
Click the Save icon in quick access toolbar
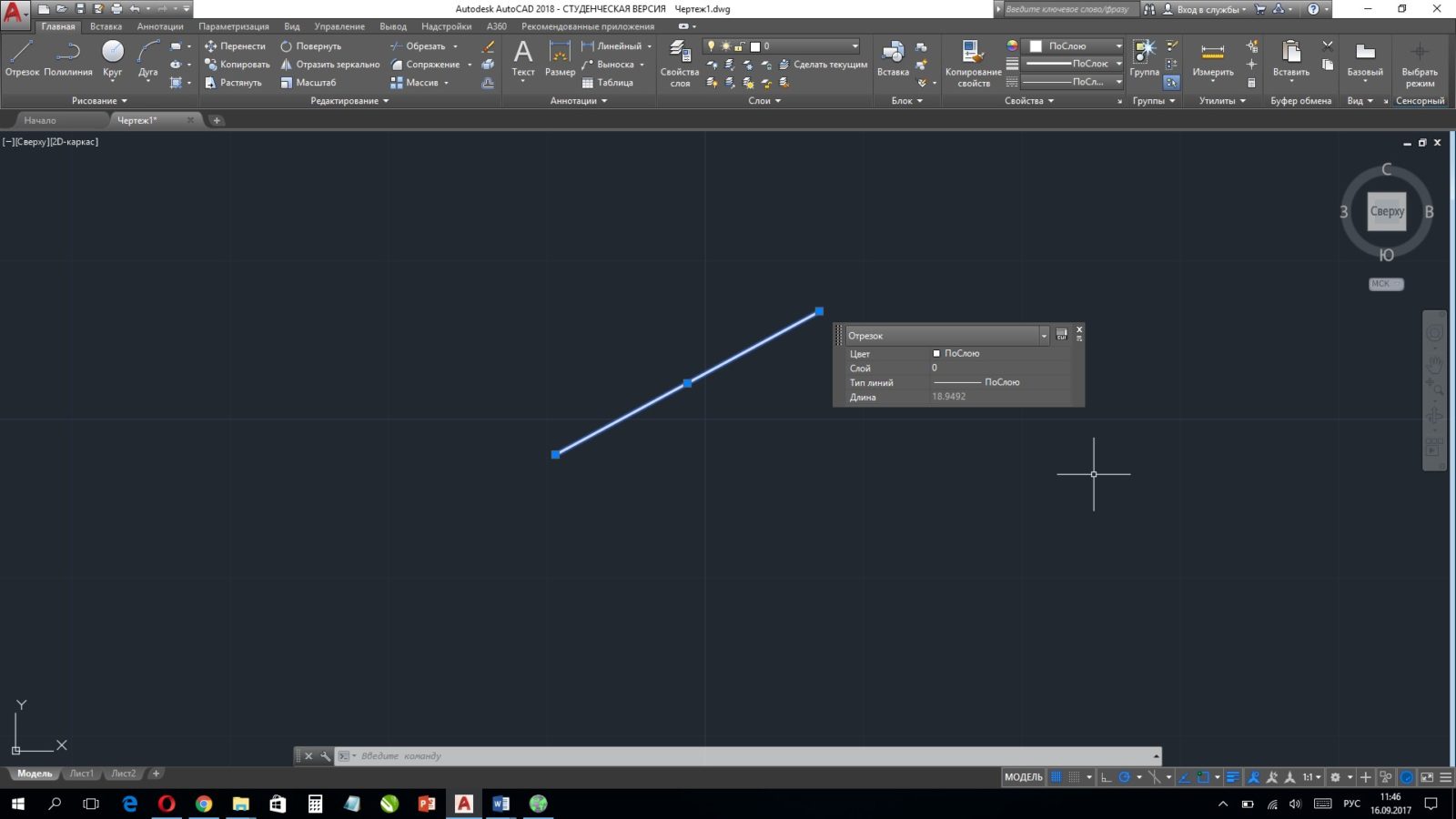[x=80, y=9]
